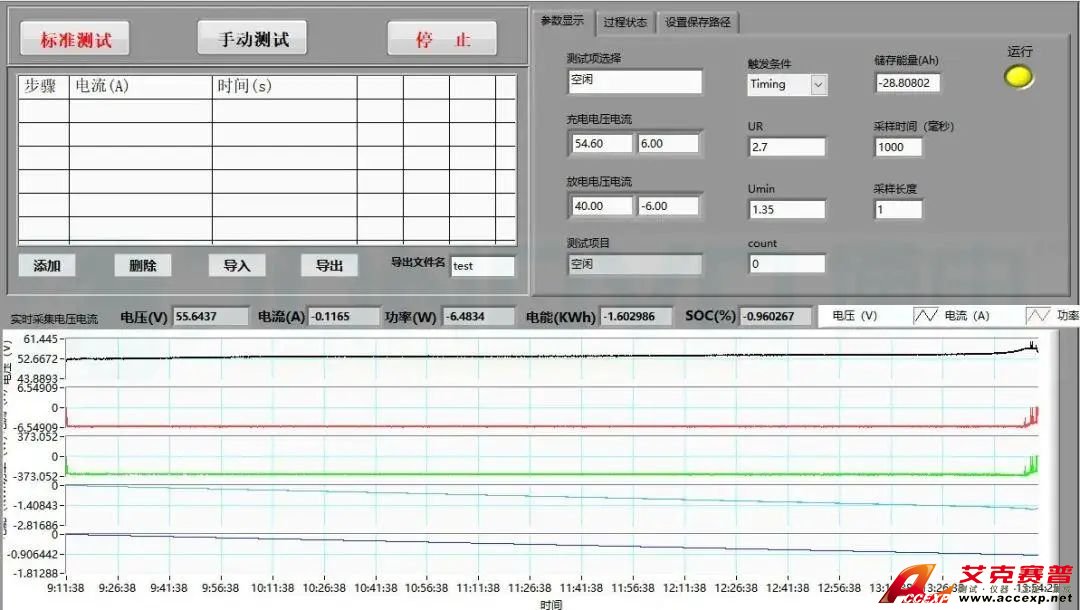The height and width of the screenshot is (610, 1080).
Task: Click the yellow 运行 status LED
Action: tap(1019, 76)
